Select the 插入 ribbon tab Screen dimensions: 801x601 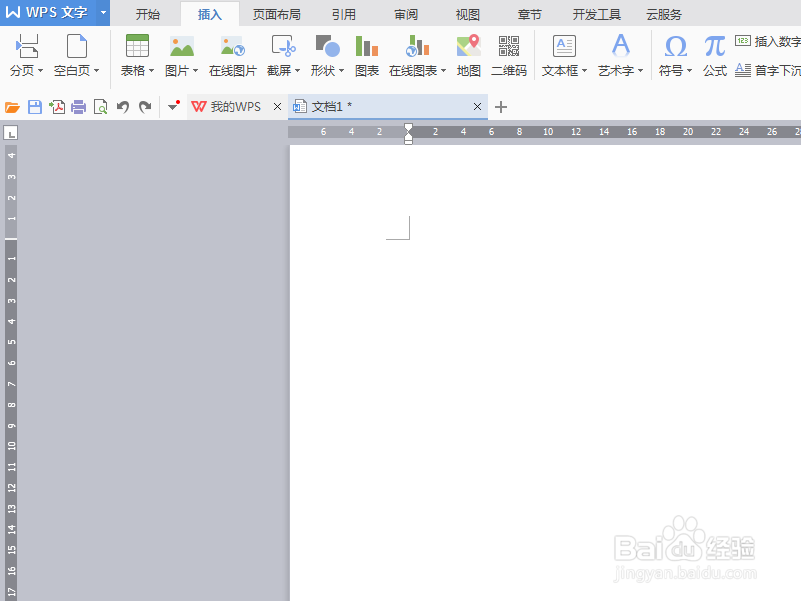point(210,14)
